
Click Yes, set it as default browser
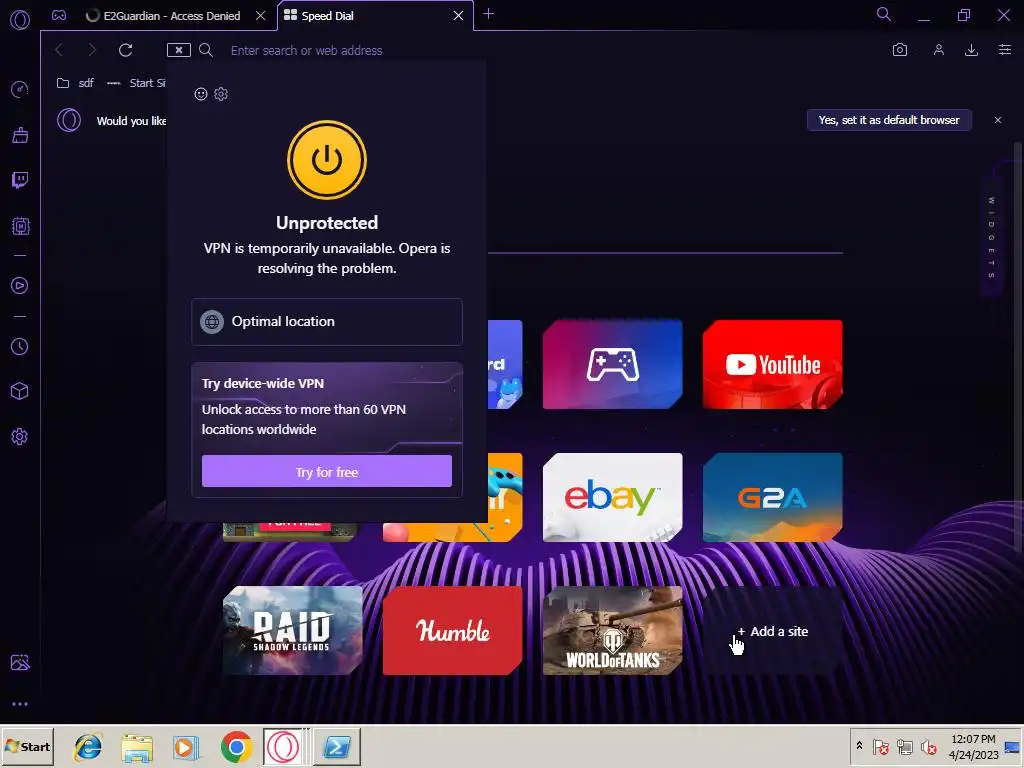[889, 120]
